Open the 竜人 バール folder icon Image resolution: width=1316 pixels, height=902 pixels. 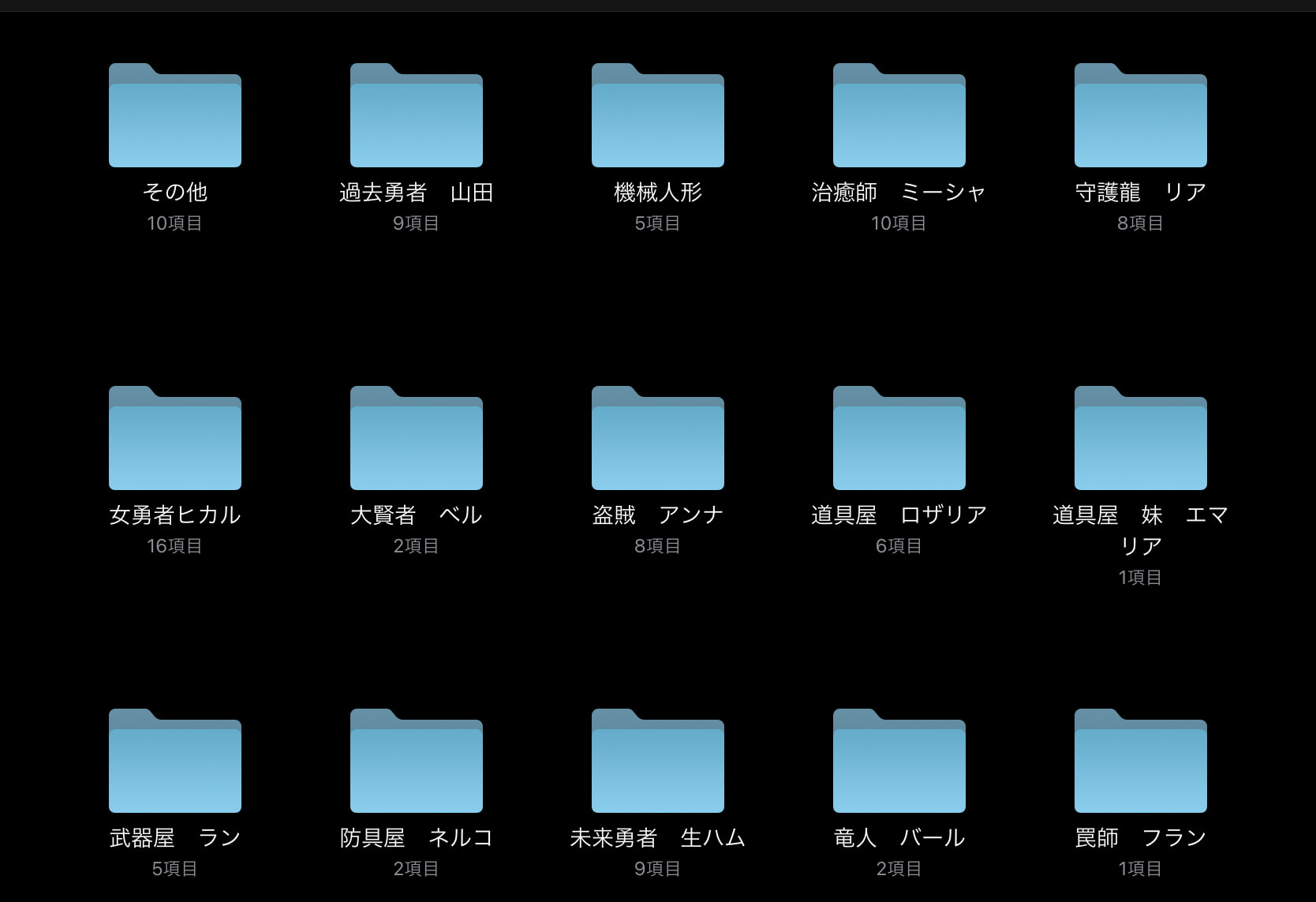tap(899, 761)
